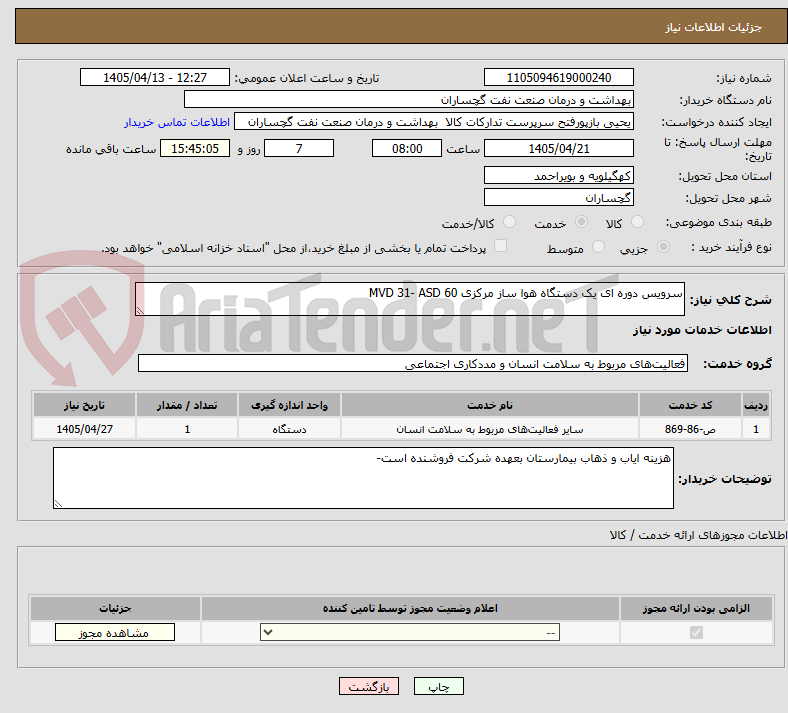Click the need number field 1105094619000240
Viewport: 788px width, 713px height.
[559, 78]
